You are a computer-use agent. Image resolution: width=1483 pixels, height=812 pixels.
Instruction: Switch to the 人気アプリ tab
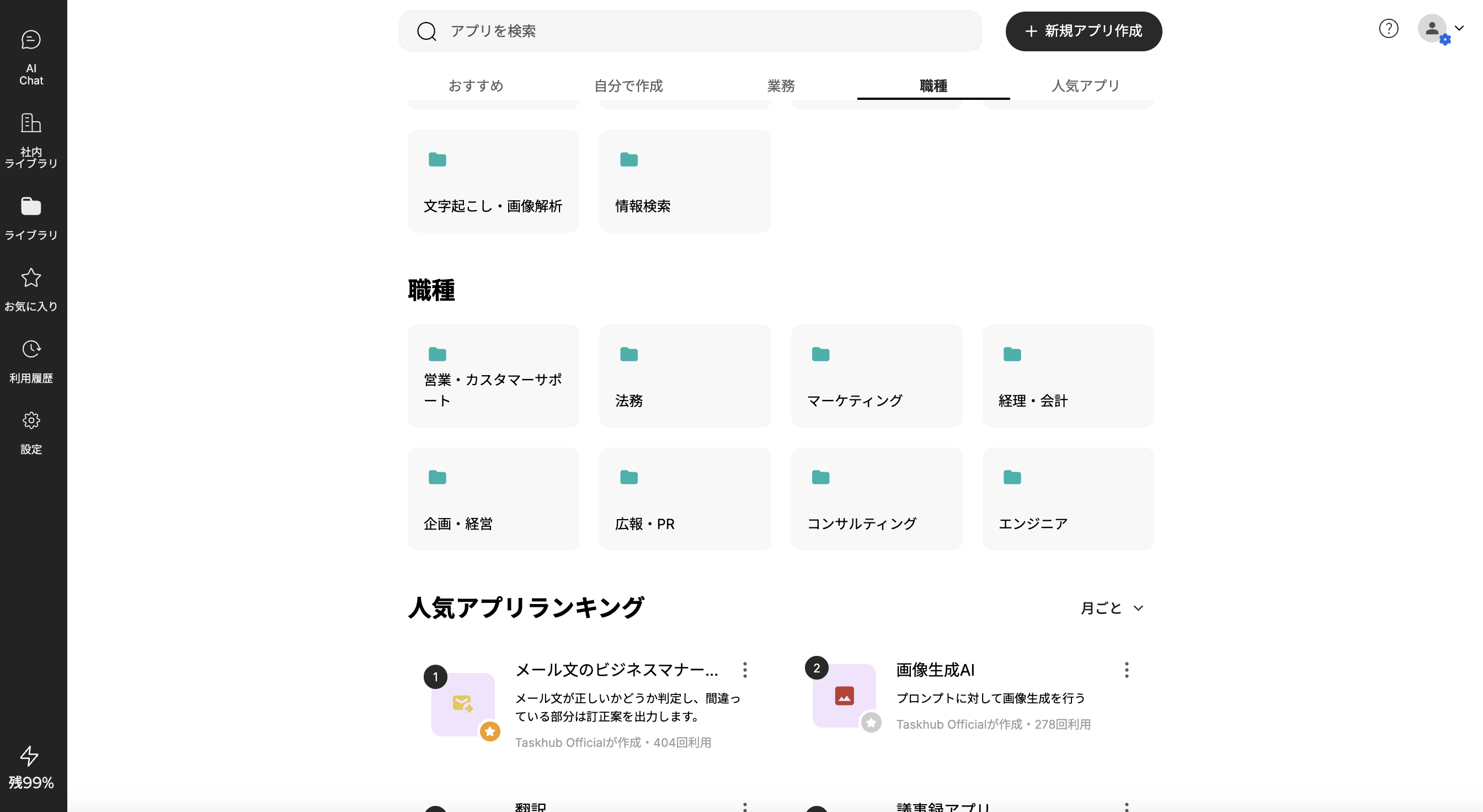pyautogui.click(x=1085, y=86)
